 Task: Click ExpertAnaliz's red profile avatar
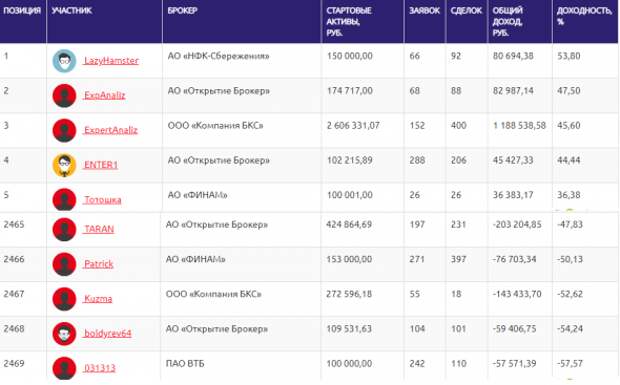click(x=64, y=130)
